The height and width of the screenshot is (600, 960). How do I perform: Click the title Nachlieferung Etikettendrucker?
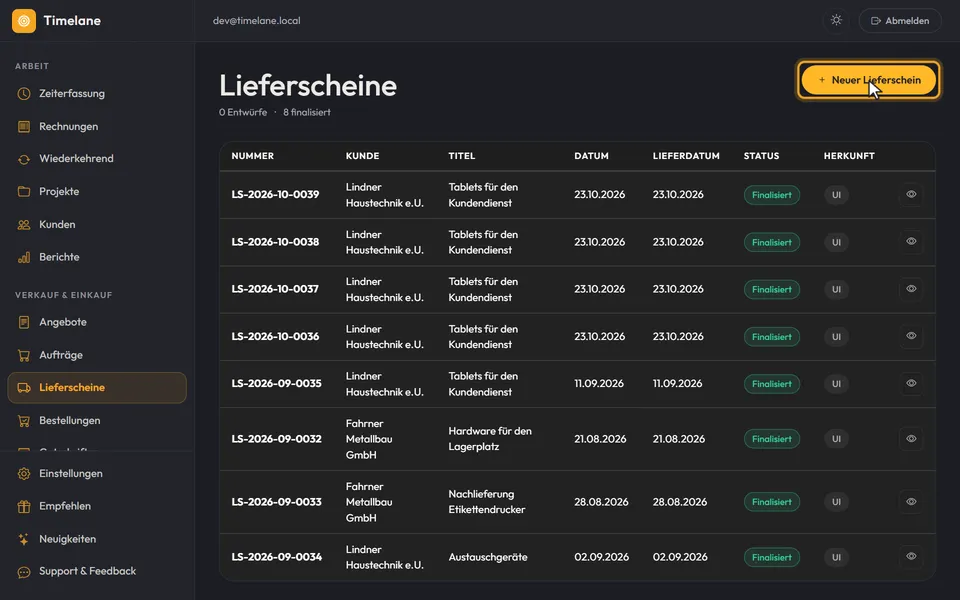click(x=487, y=502)
